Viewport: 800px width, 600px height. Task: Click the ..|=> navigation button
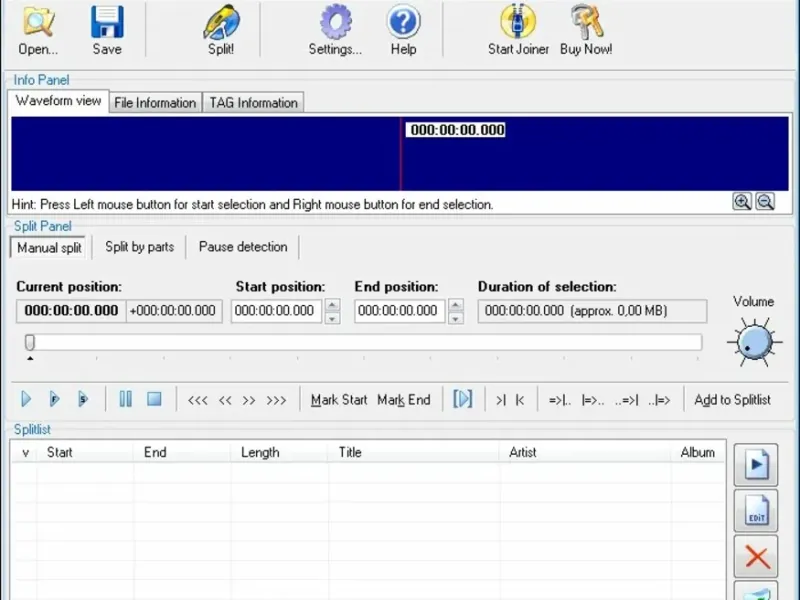coord(659,401)
